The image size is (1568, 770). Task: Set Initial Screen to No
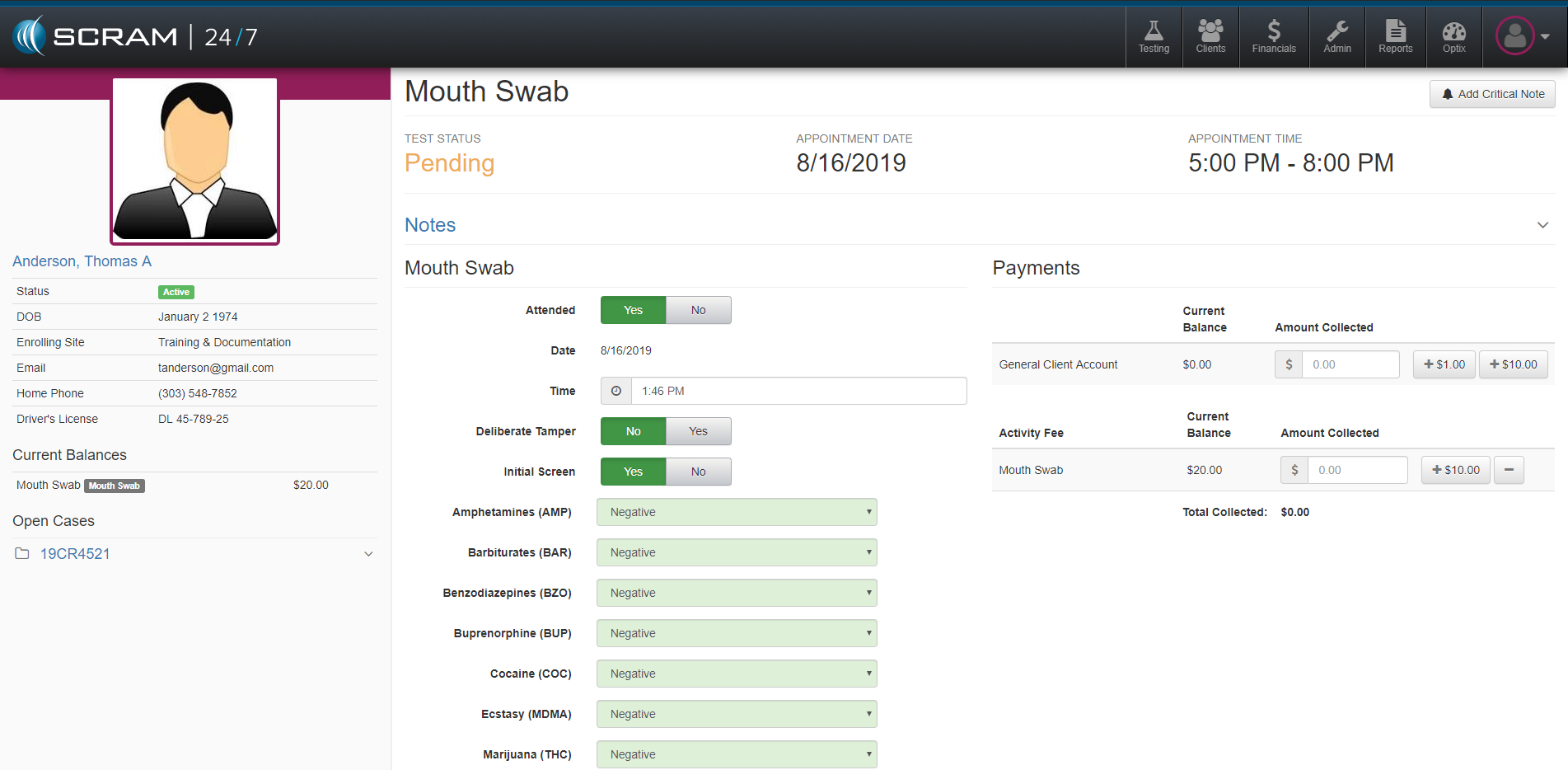point(698,472)
